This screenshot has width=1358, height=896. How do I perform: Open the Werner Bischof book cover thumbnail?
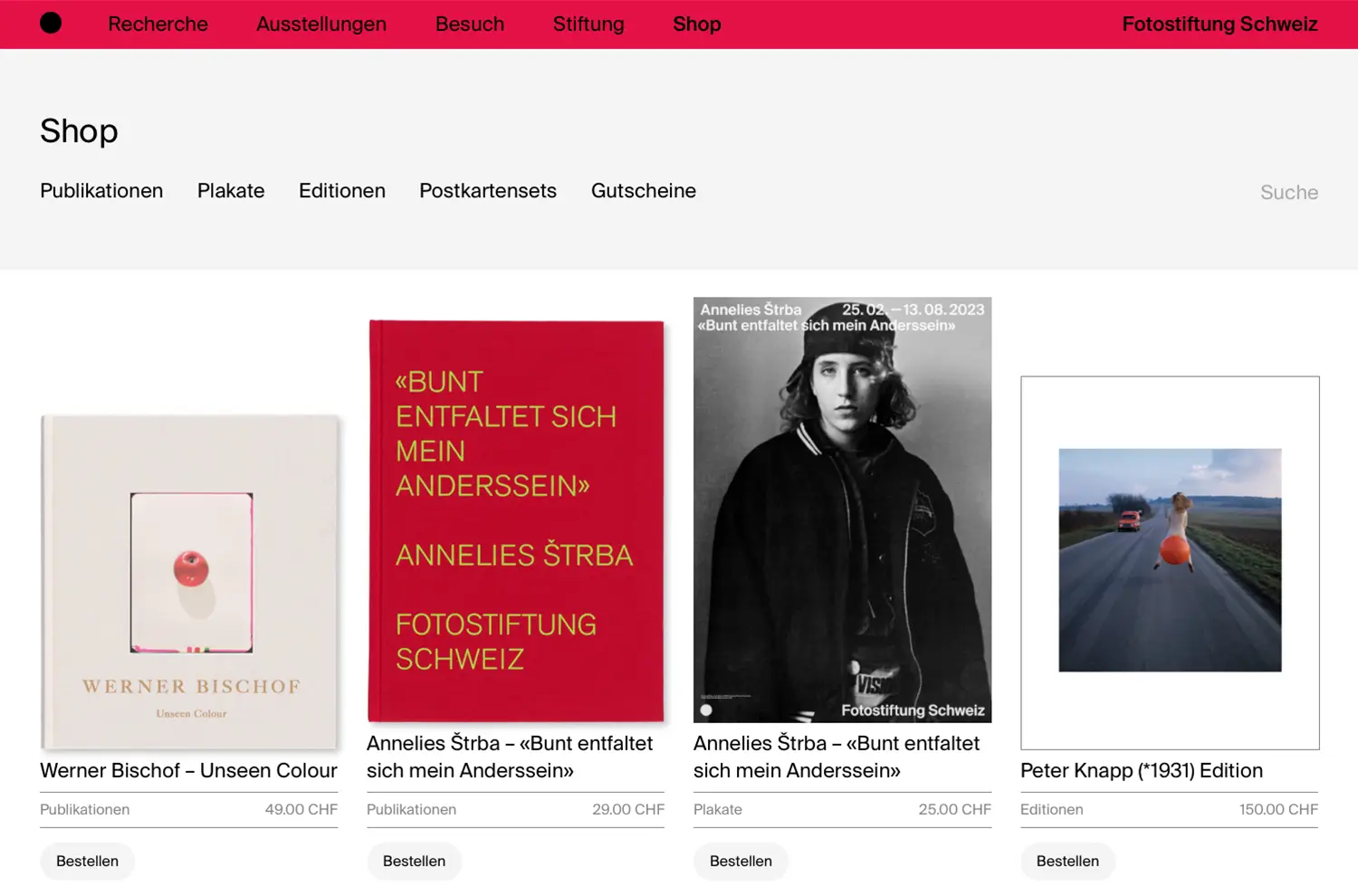pos(190,582)
